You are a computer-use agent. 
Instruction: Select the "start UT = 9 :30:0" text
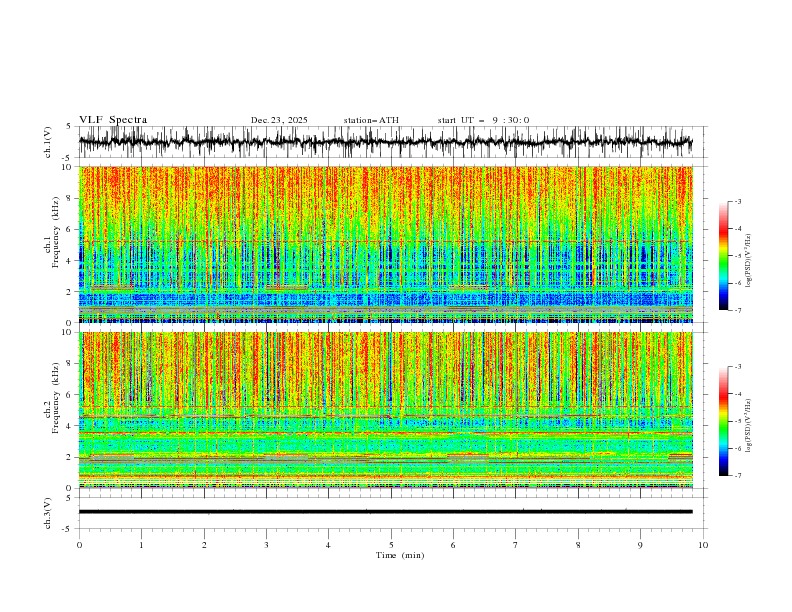[483, 120]
